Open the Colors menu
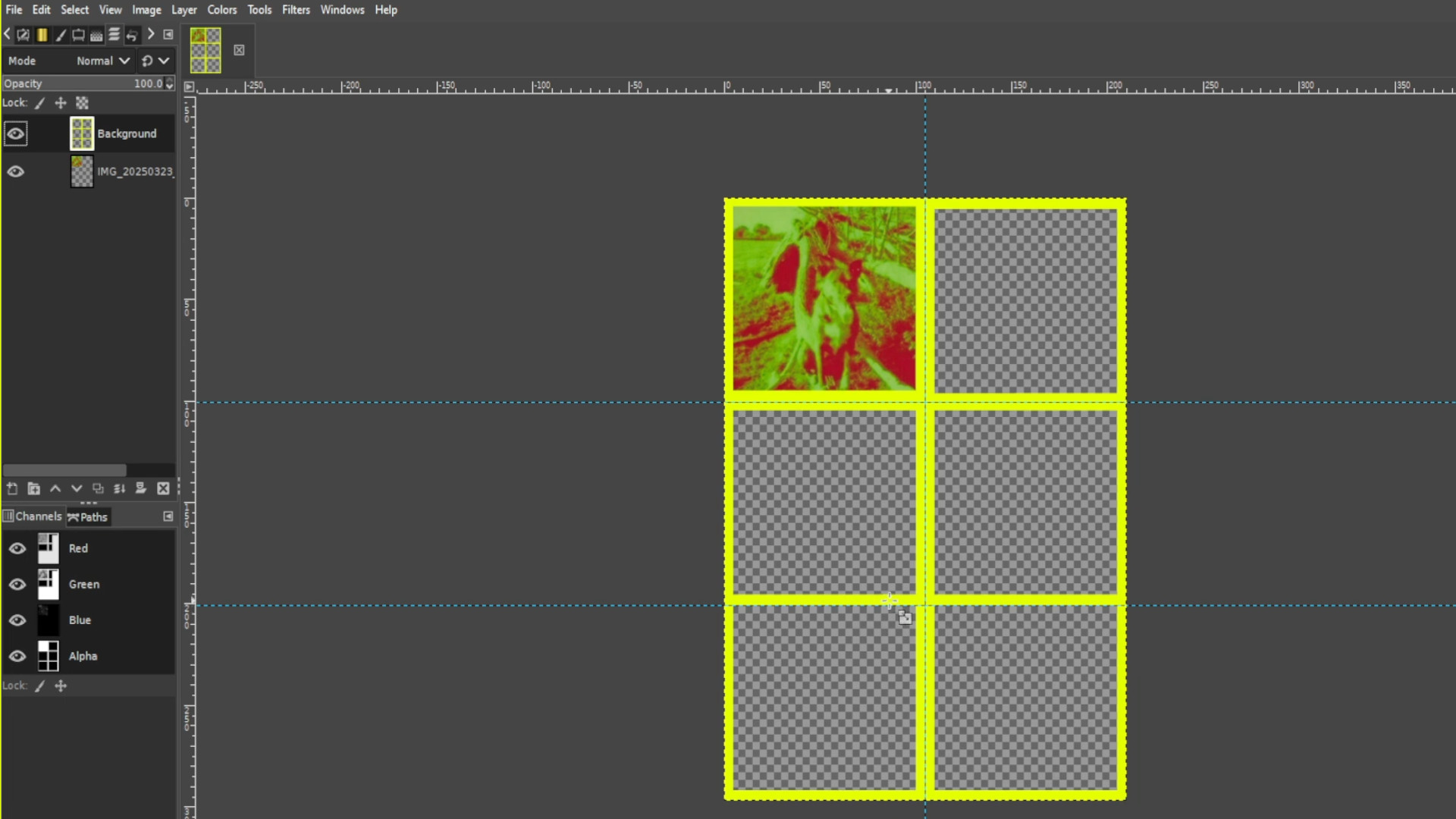1456x819 pixels. click(222, 10)
